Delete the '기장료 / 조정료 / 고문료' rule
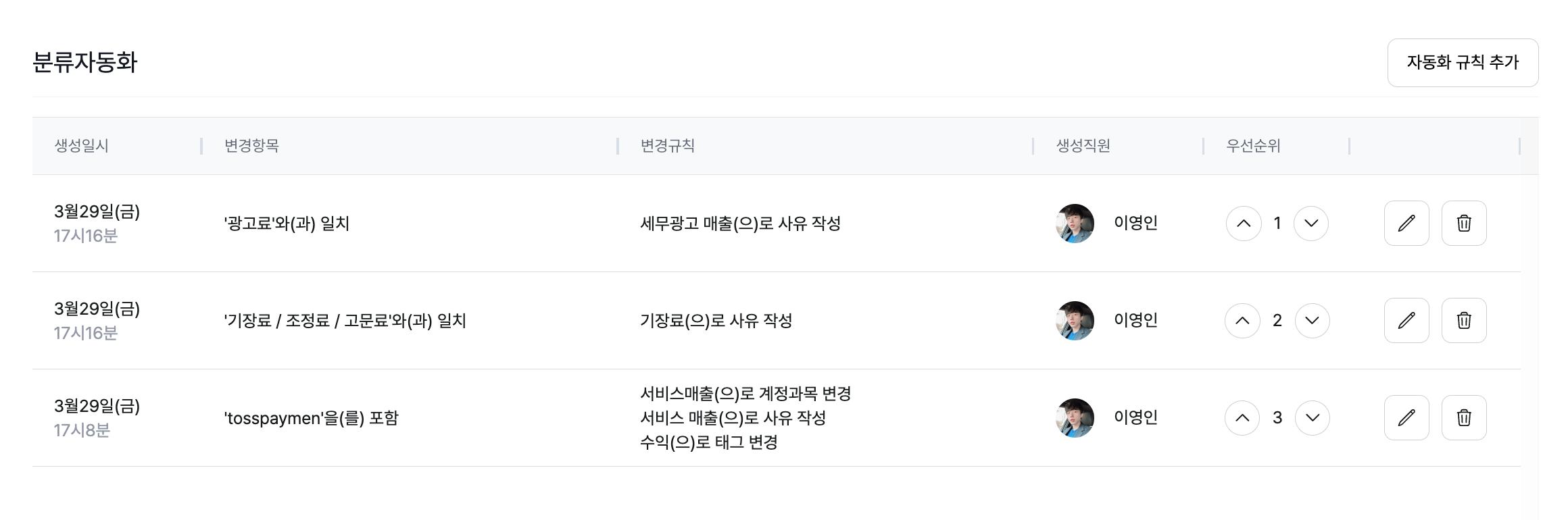This screenshot has height=520, width=1568. point(1464,320)
